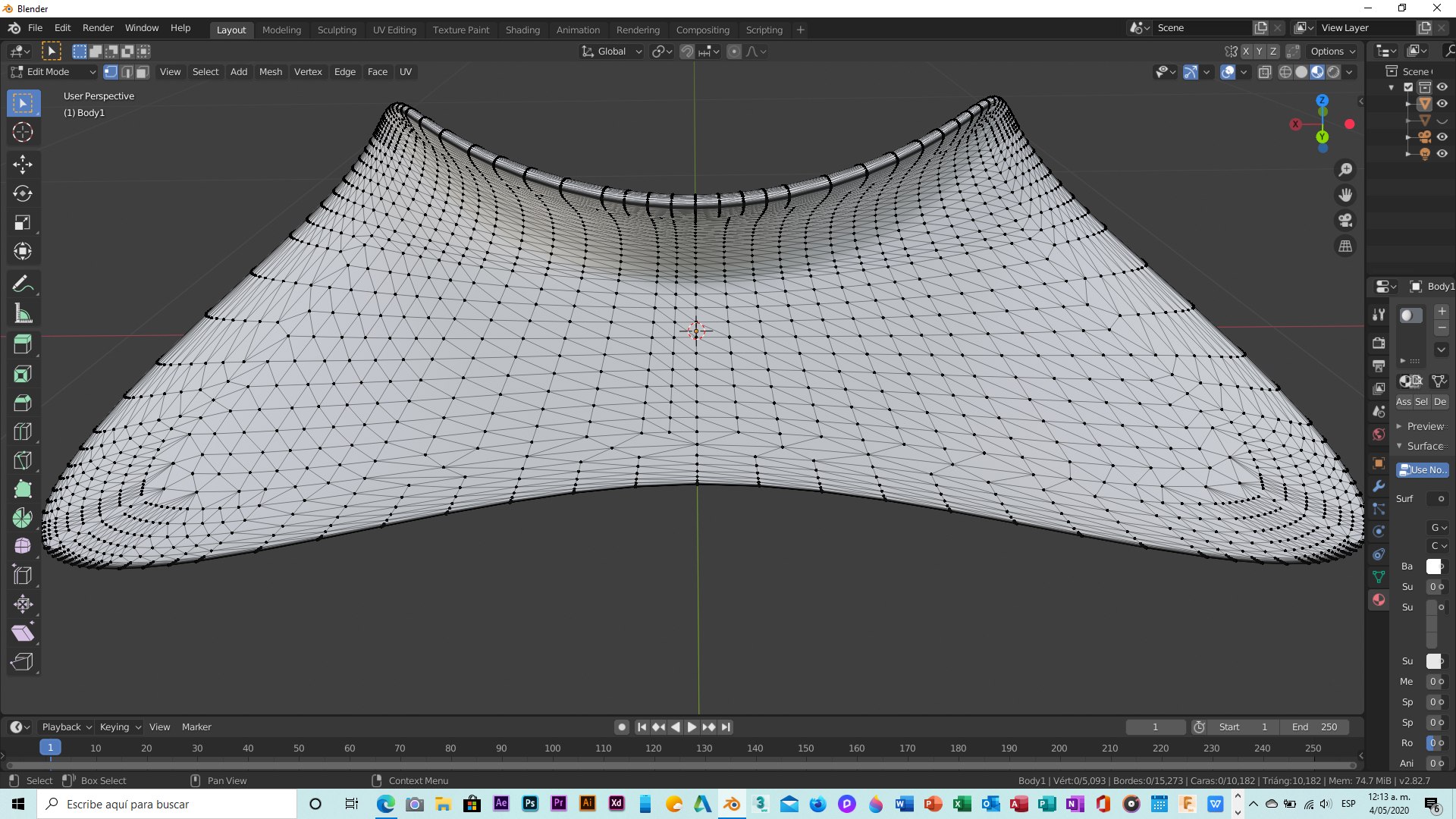Image resolution: width=1456 pixels, height=819 pixels.
Task: Open the Modeling workspace tab
Action: [x=281, y=30]
